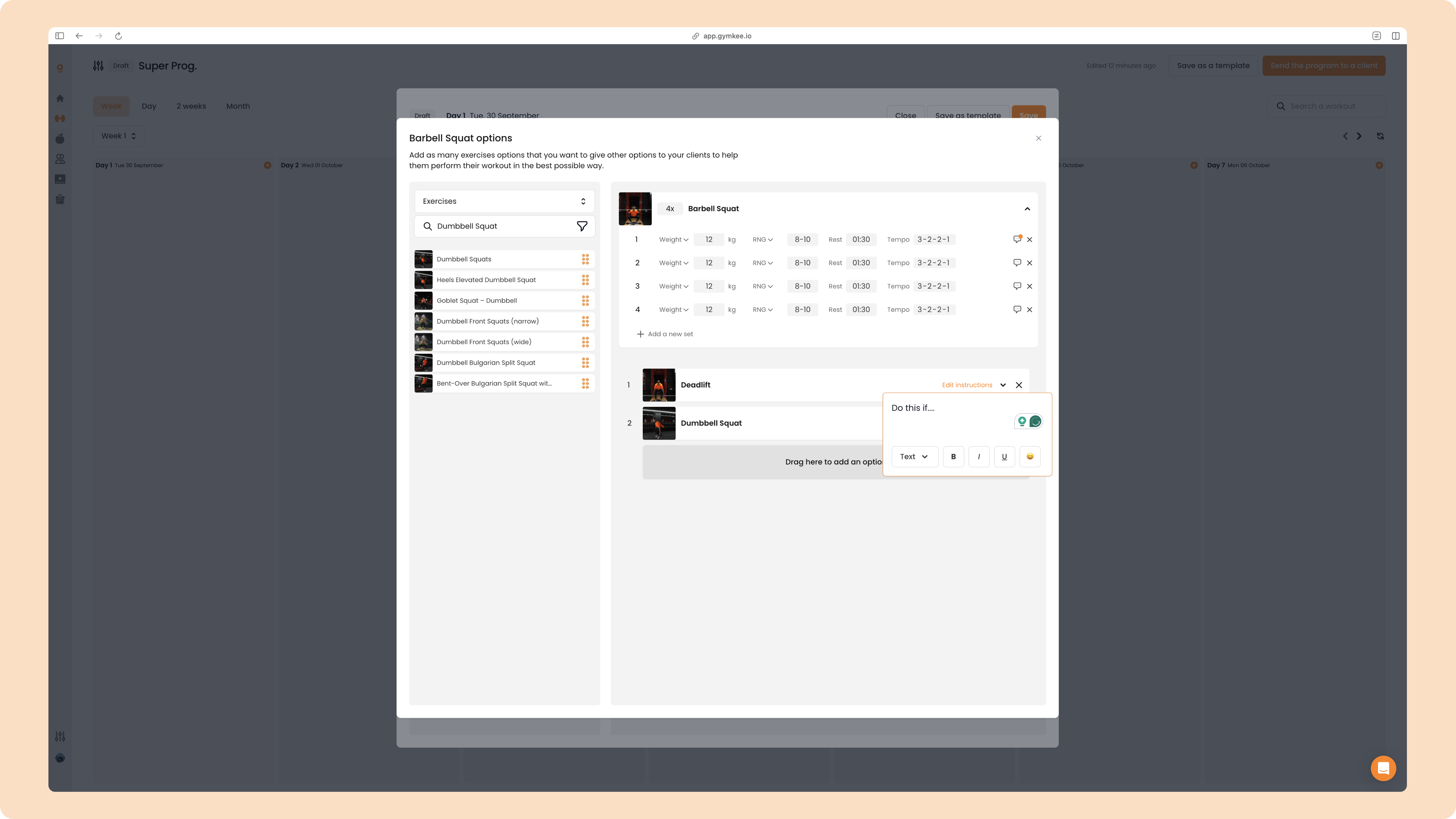Open settings sliders icon at sidebar bottom
Viewport: 1456px width, 819px height.
(x=60, y=736)
